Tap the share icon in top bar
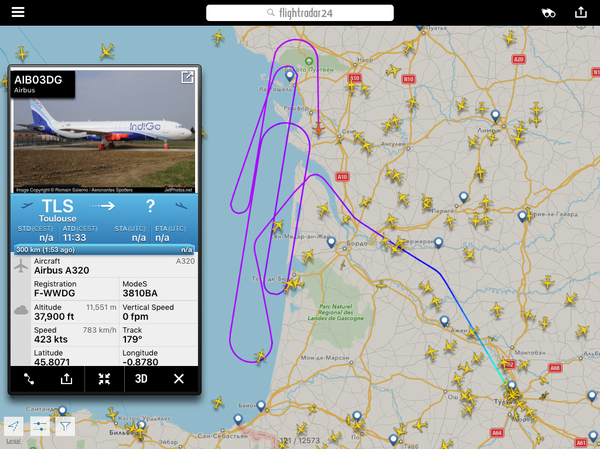Viewport: 600px width, 449px height. [580, 12]
